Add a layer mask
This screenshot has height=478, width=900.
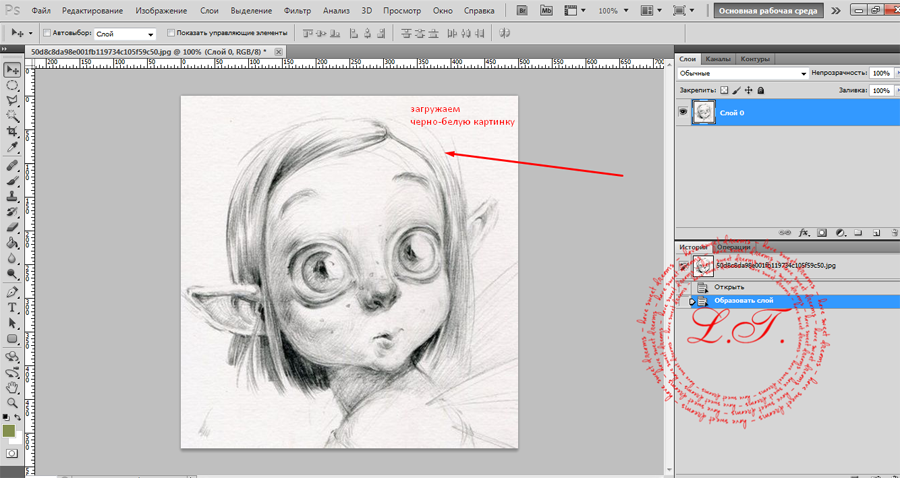point(822,233)
